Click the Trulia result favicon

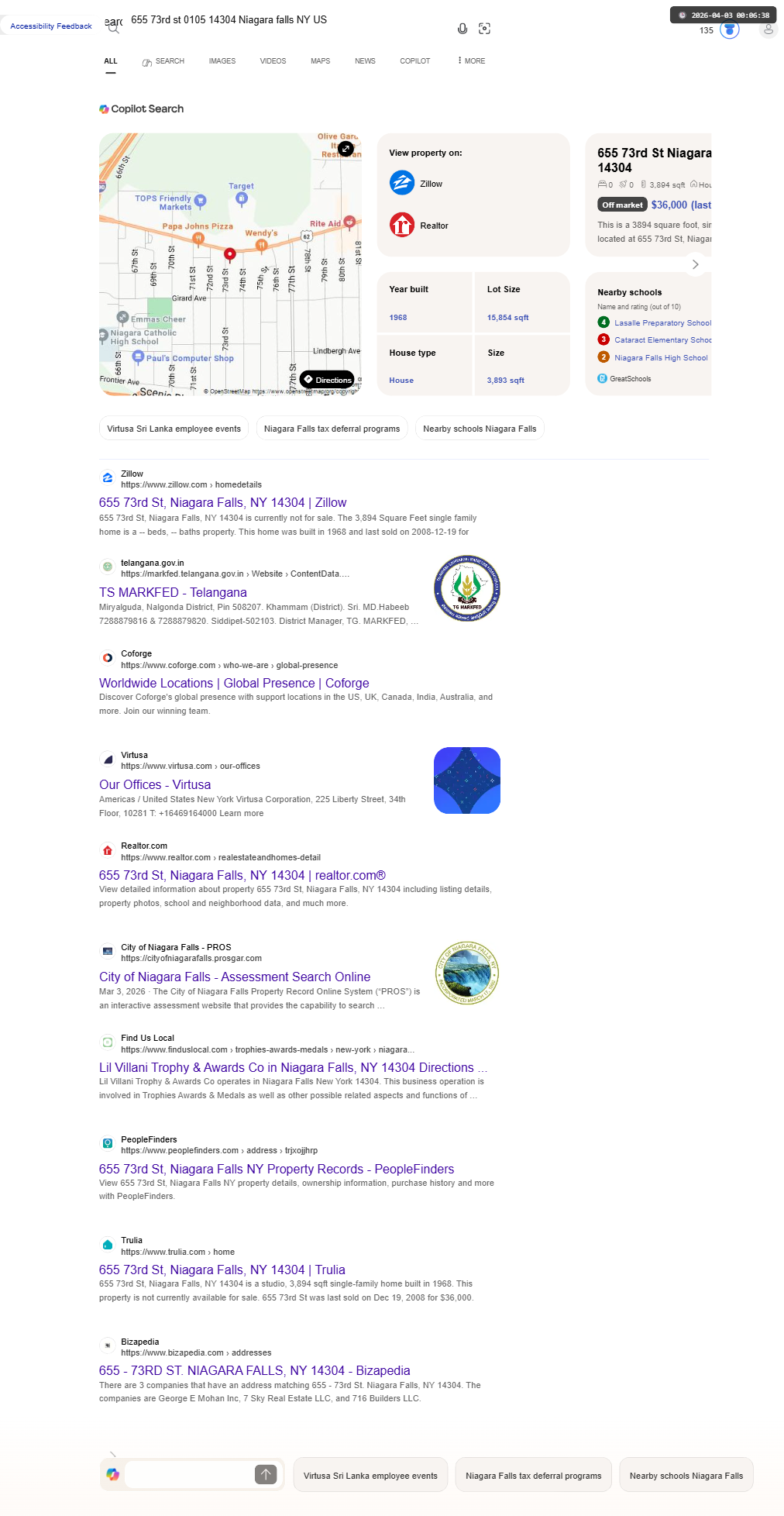tap(108, 1246)
